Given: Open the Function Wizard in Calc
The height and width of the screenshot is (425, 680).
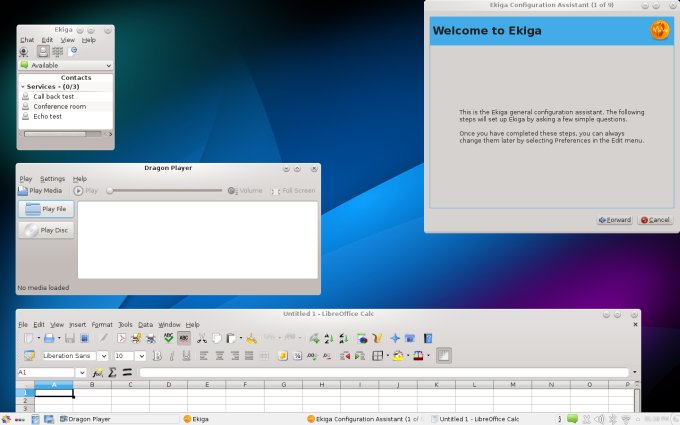Looking at the screenshot, I should 97,373.
